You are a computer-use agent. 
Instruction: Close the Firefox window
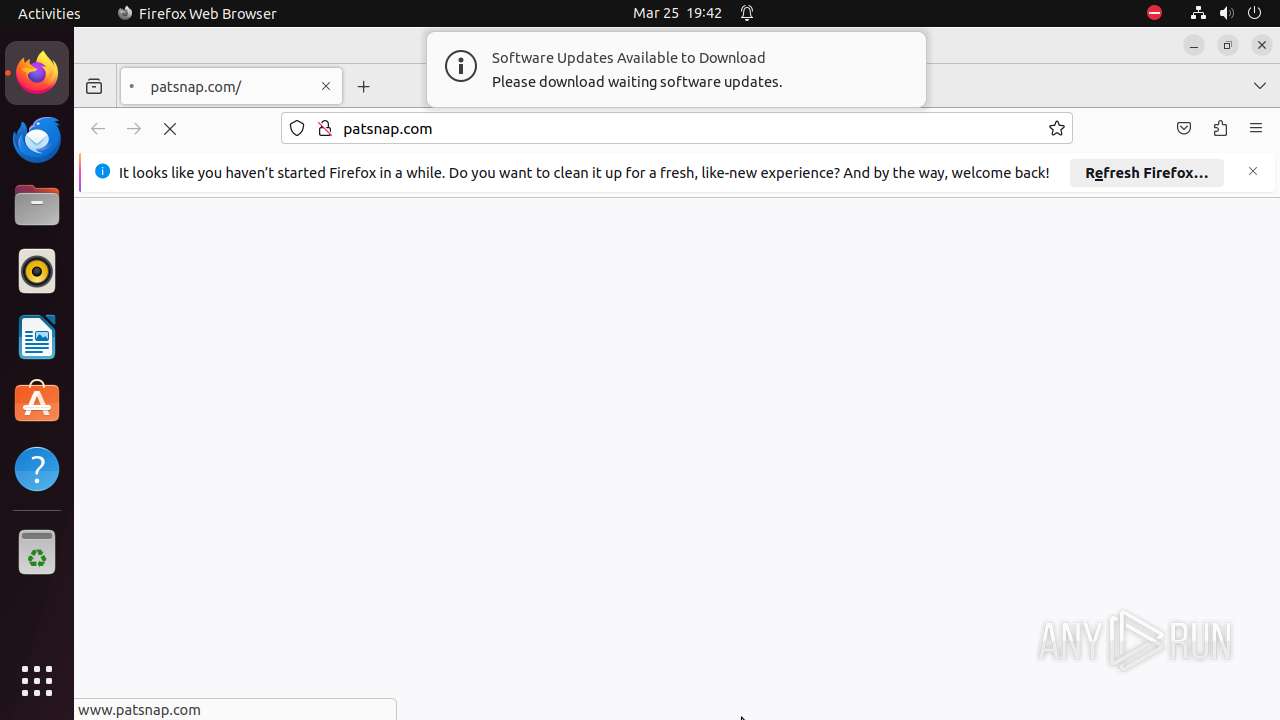(x=1262, y=45)
